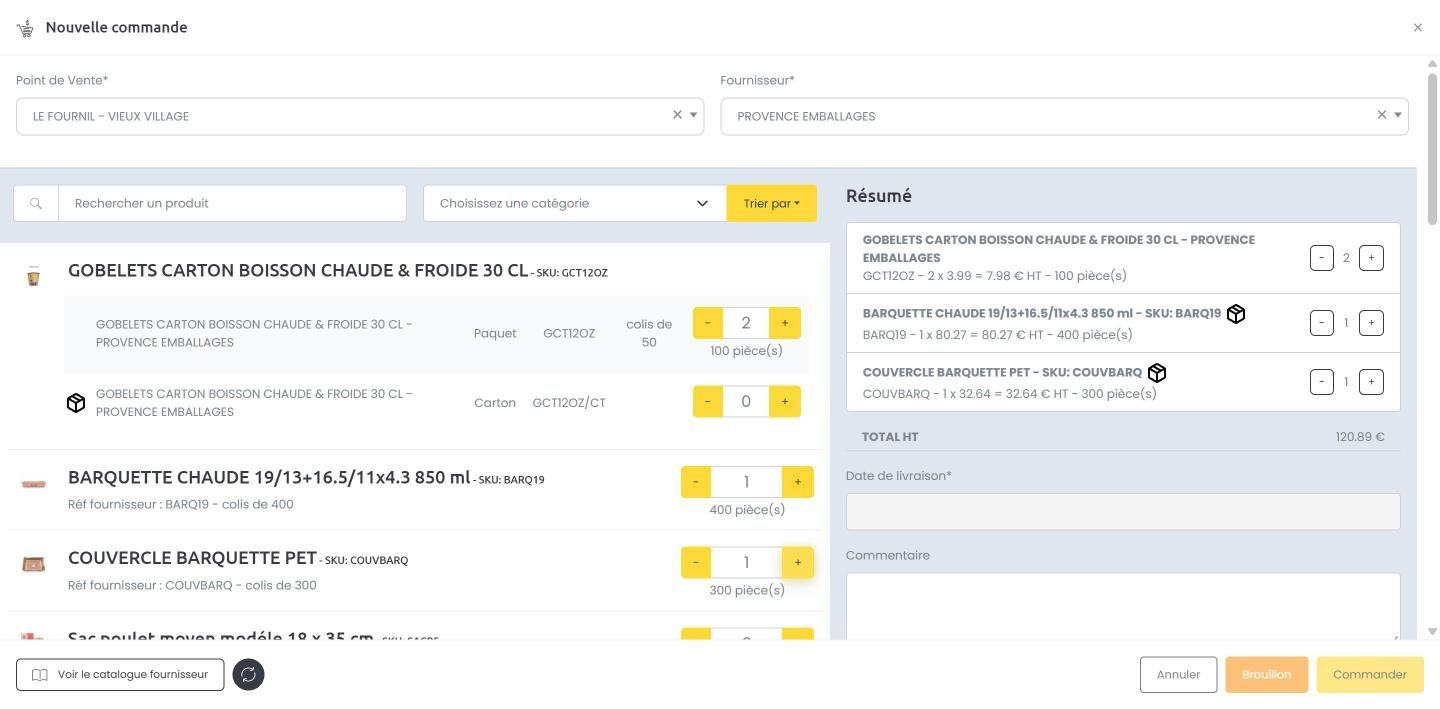
Task: Click the shopping cart icon in header
Action: click(x=25, y=28)
